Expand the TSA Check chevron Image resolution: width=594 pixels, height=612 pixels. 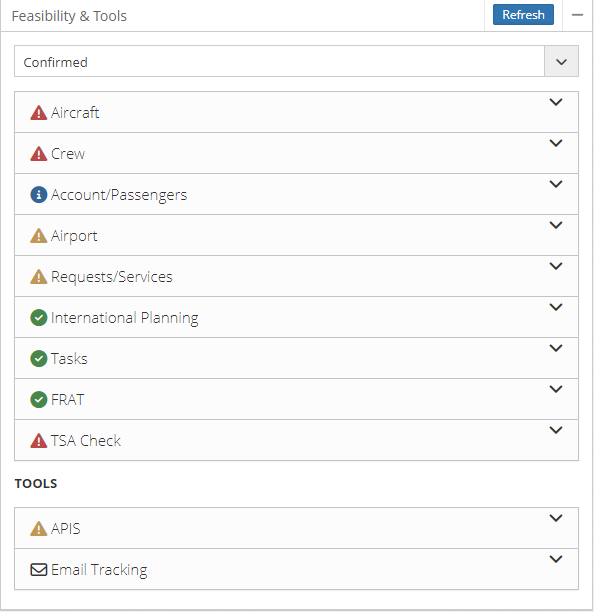point(556,430)
